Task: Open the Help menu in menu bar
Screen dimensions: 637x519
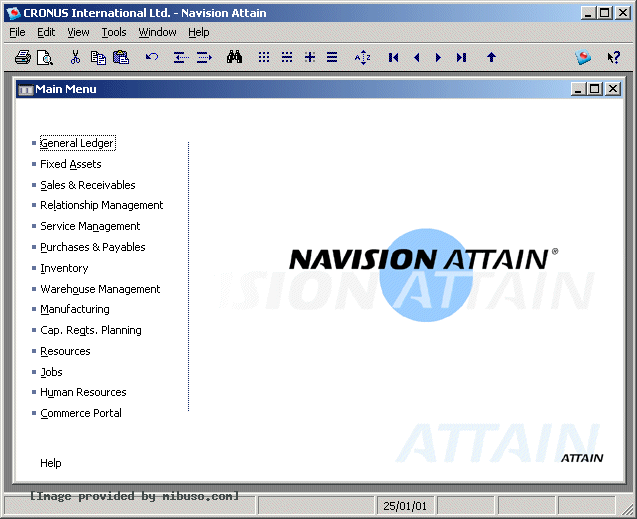Action: click(199, 32)
